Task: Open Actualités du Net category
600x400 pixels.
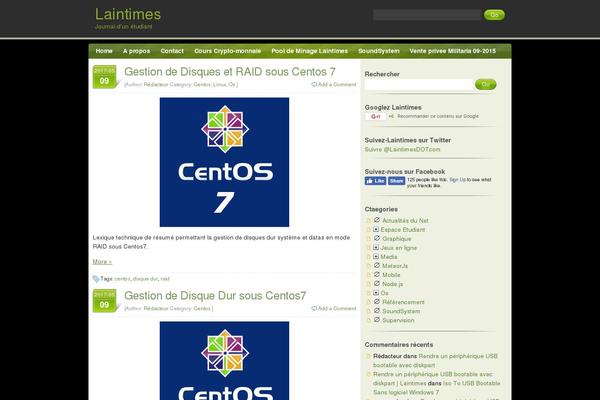Action: click(x=405, y=220)
